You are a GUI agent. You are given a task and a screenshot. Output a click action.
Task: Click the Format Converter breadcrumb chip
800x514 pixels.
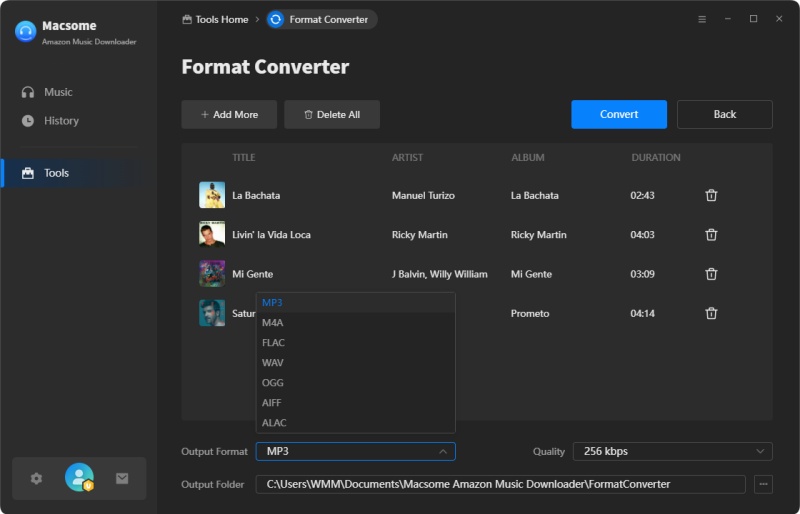coord(322,19)
